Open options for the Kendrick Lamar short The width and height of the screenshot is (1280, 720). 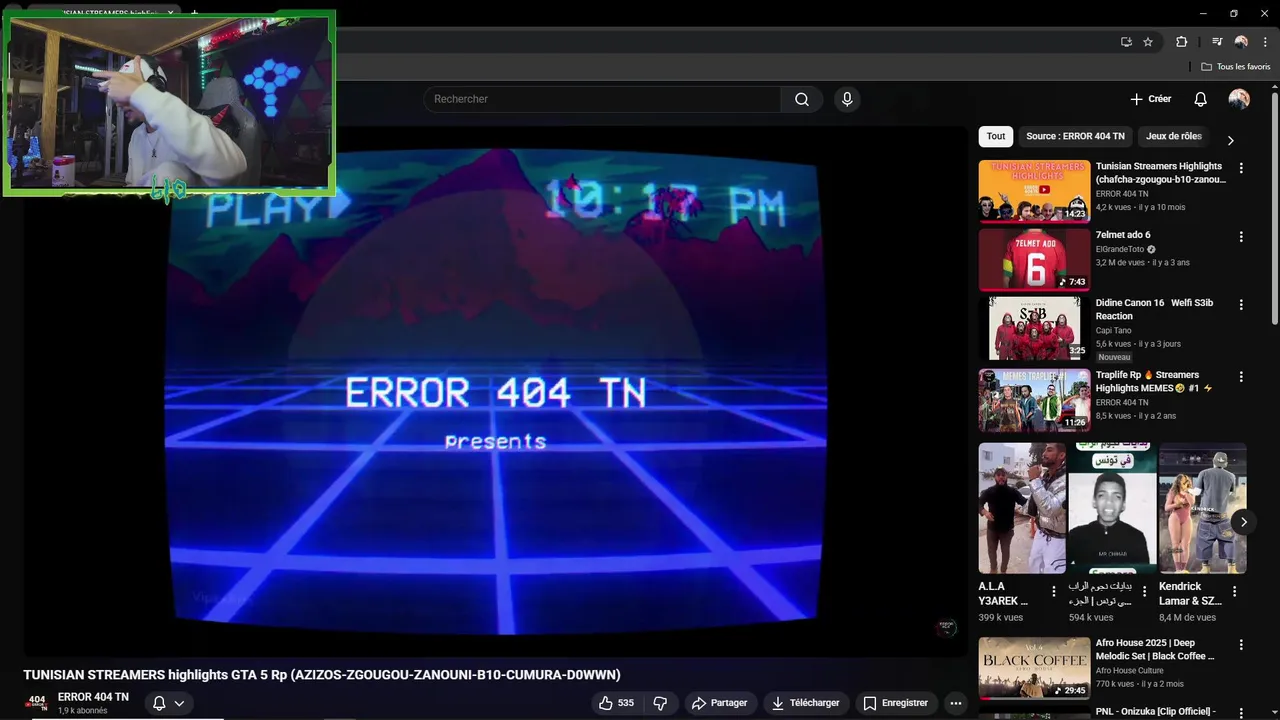coord(1234,592)
